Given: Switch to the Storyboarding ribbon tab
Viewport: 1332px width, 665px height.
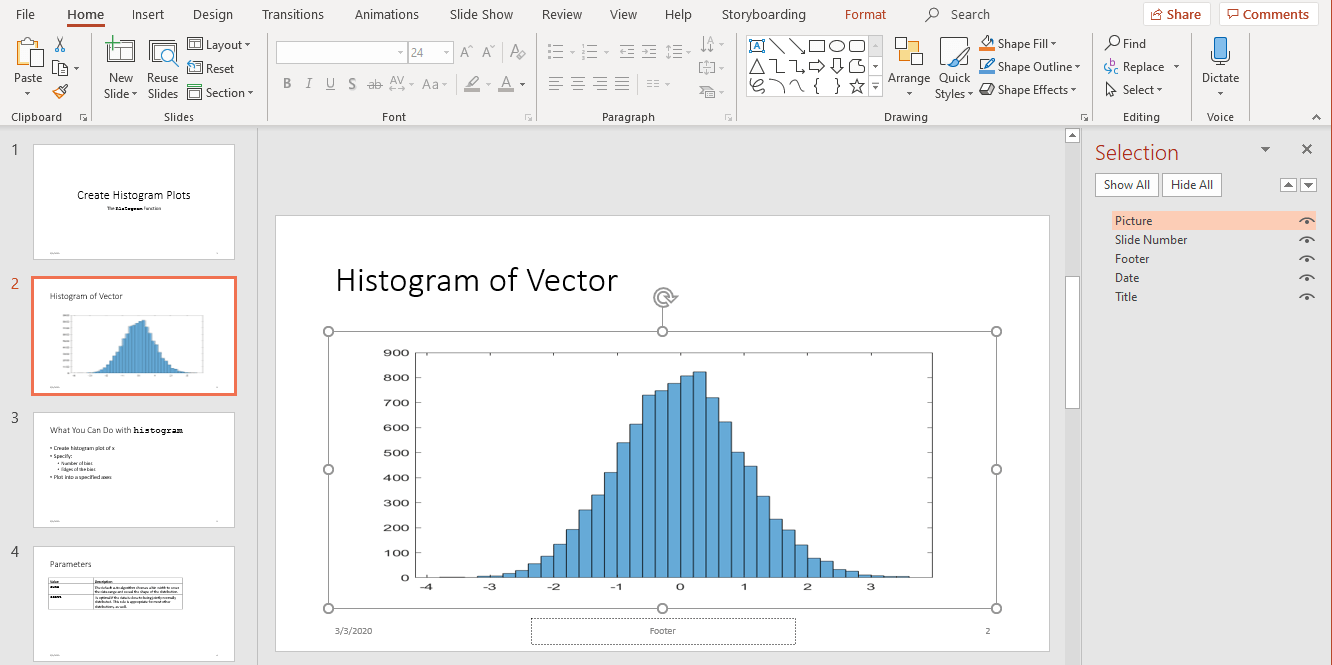Looking at the screenshot, I should click(763, 14).
